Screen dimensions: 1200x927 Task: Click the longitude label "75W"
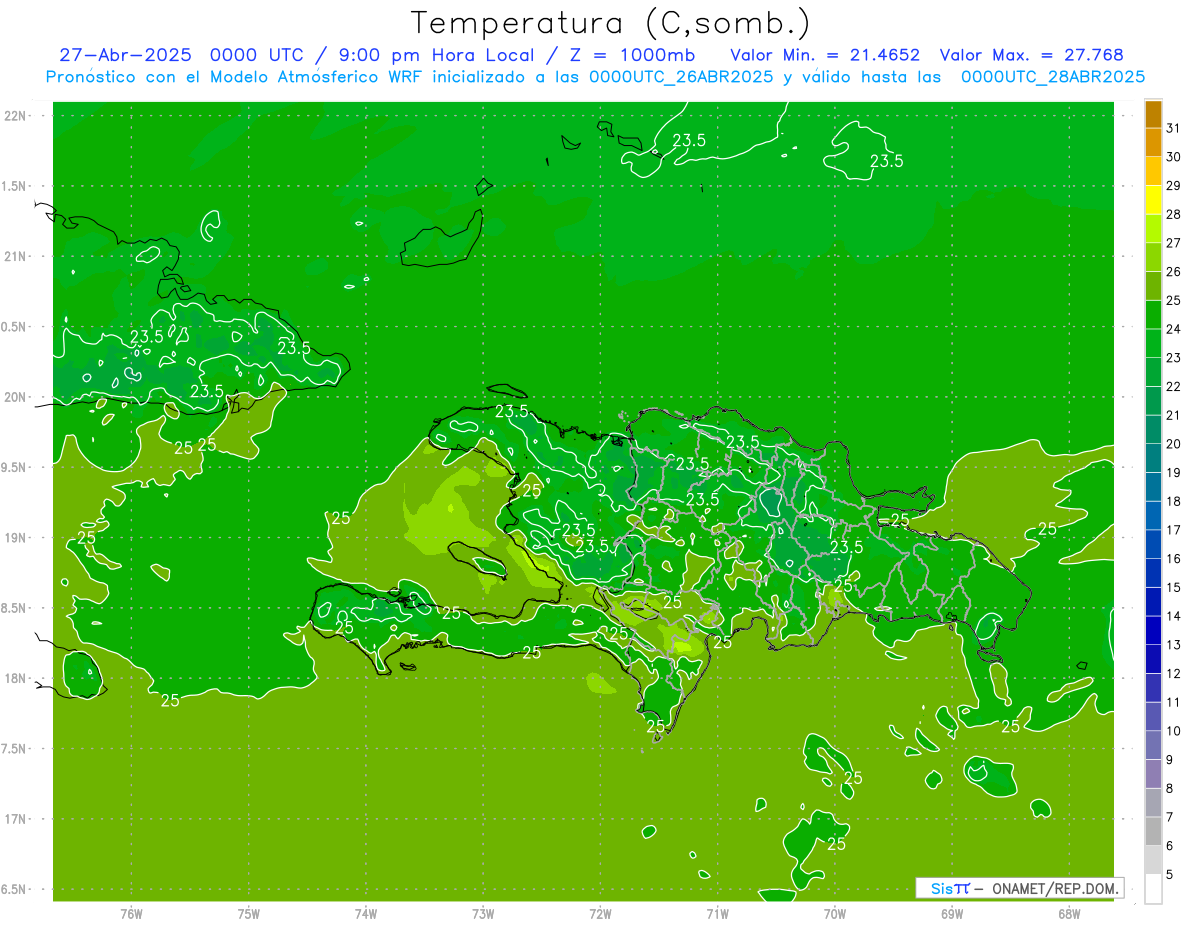coord(249,914)
